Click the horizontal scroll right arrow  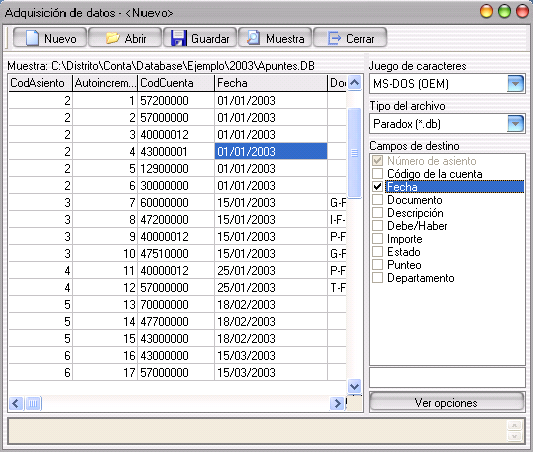click(337, 403)
